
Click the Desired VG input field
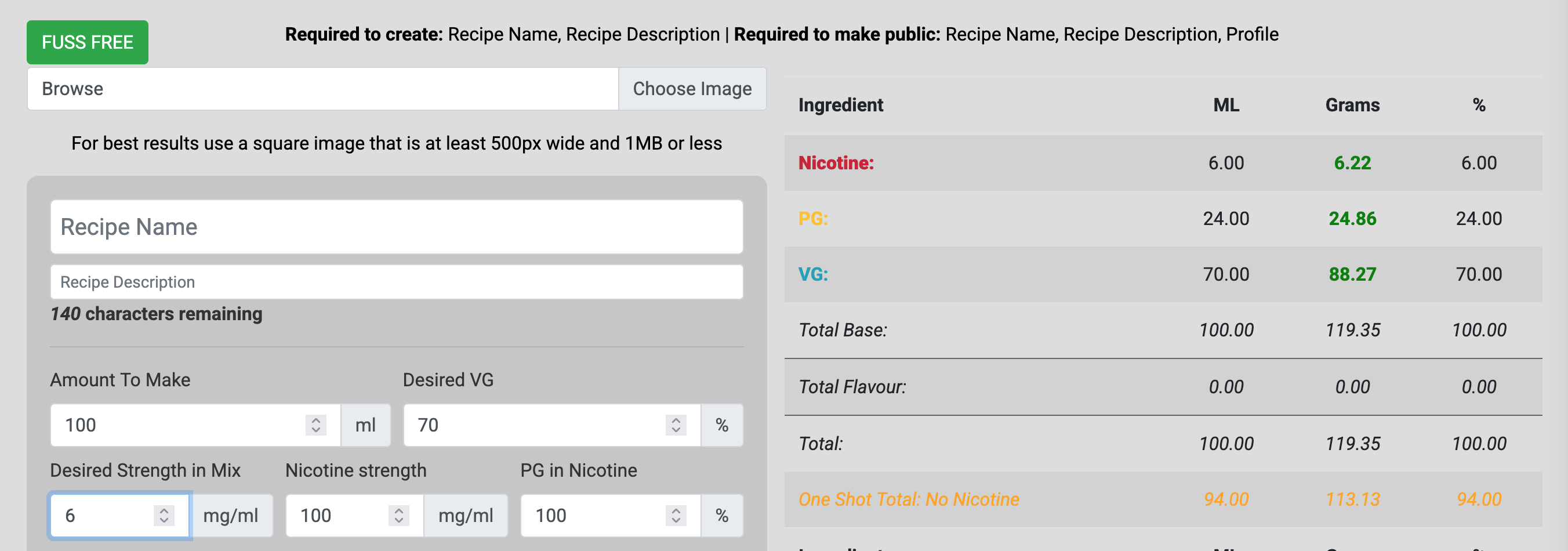(x=552, y=425)
